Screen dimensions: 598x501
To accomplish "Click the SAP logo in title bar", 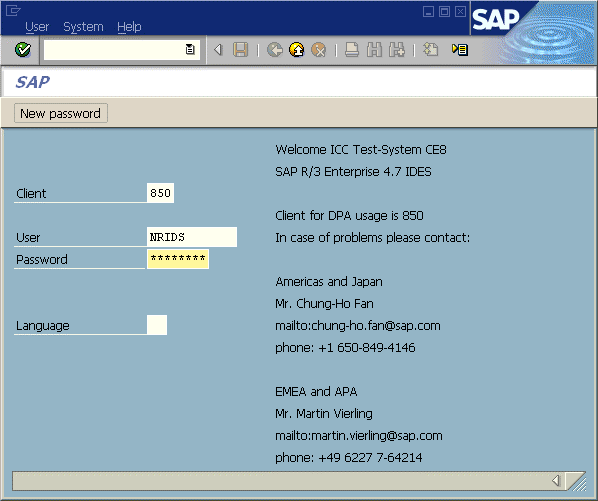I will (495, 19).
